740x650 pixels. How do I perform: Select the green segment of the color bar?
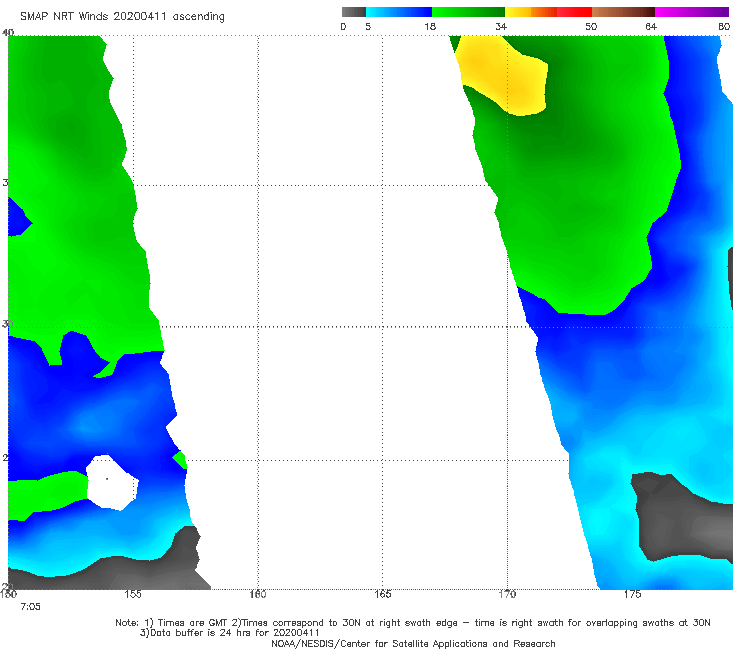tap(468, 12)
